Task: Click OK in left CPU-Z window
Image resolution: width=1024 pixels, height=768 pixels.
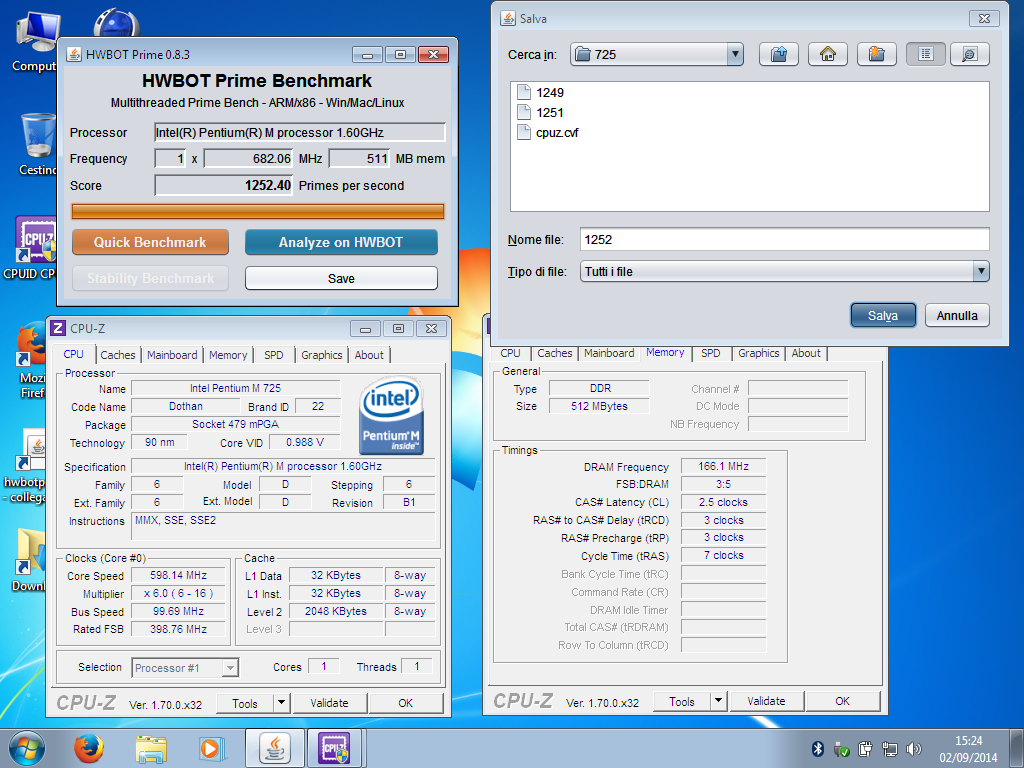Action: point(406,703)
